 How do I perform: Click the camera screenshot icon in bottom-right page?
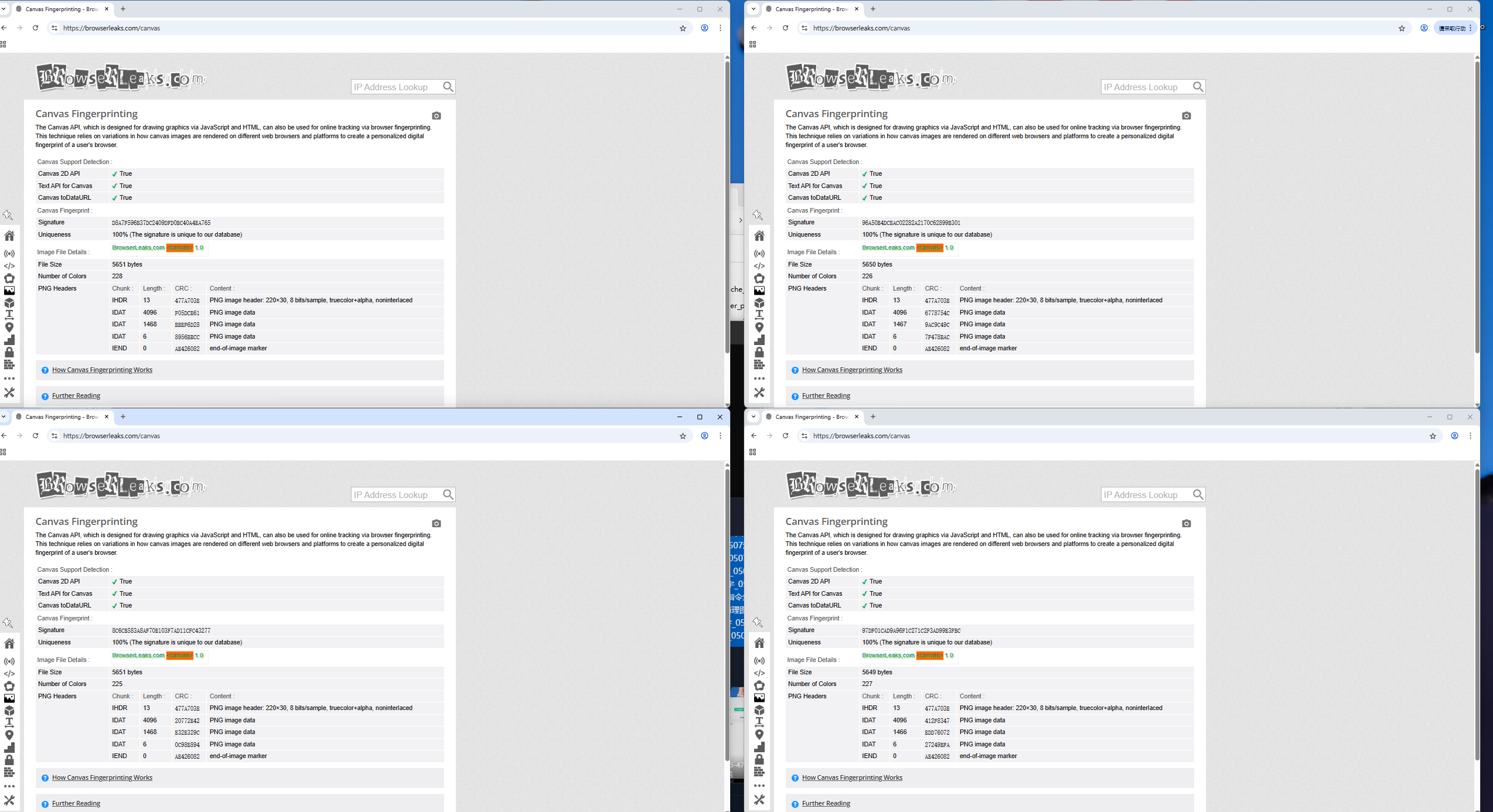(1187, 524)
